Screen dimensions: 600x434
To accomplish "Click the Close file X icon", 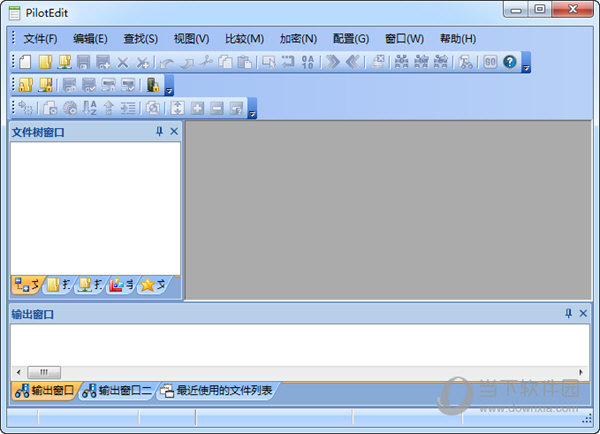I will point(122,62).
